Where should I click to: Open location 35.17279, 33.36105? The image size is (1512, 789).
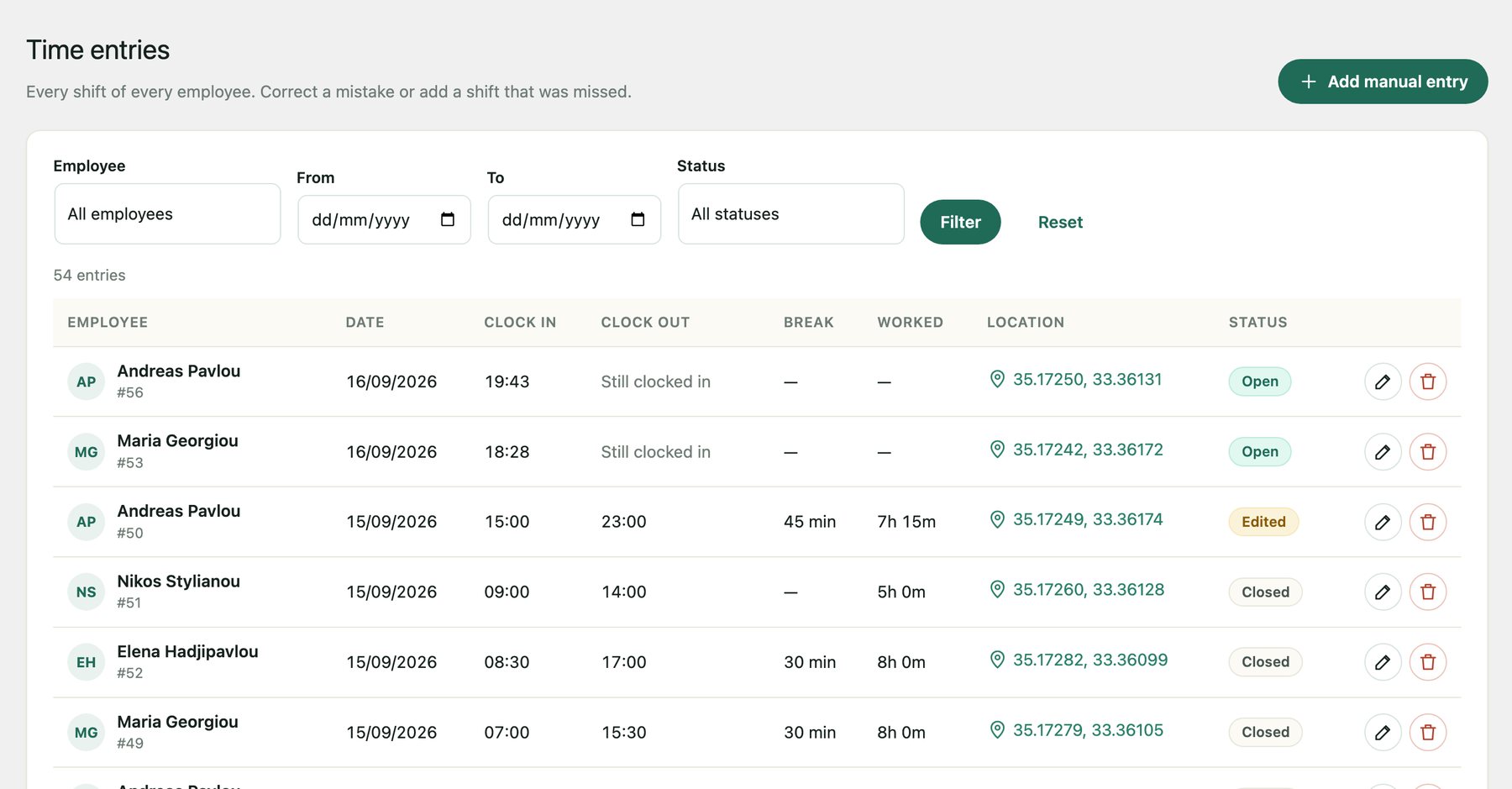(1077, 730)
